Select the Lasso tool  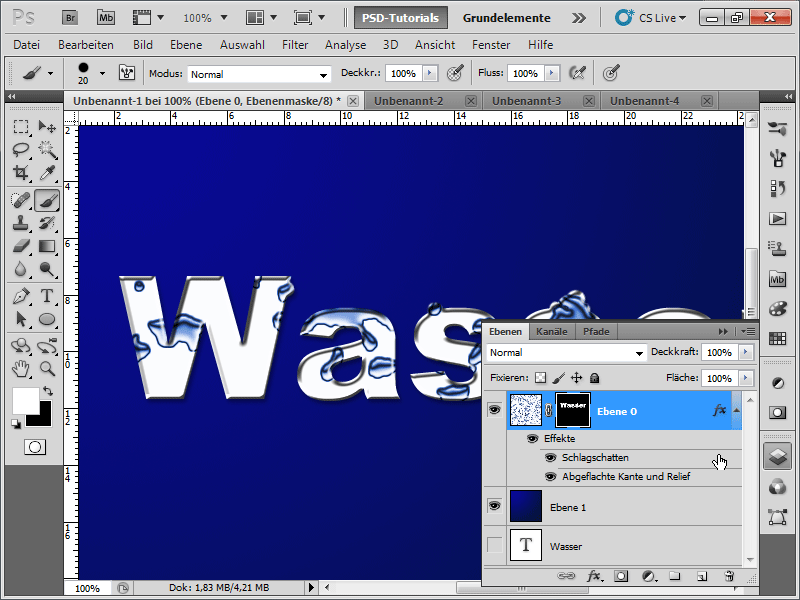click(21, 149)
